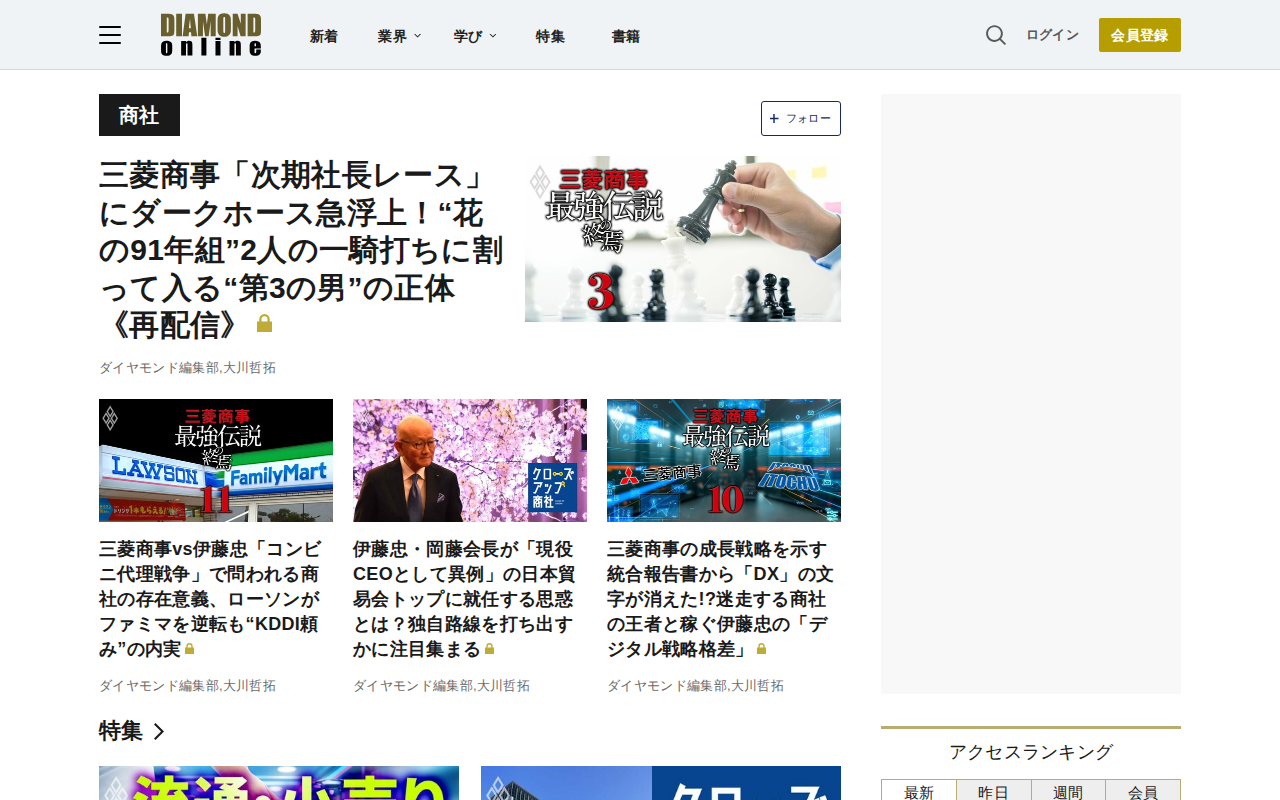1280x800 pixels.
Task: Select the 週間 ranking tab
Action: point(1068,791)
